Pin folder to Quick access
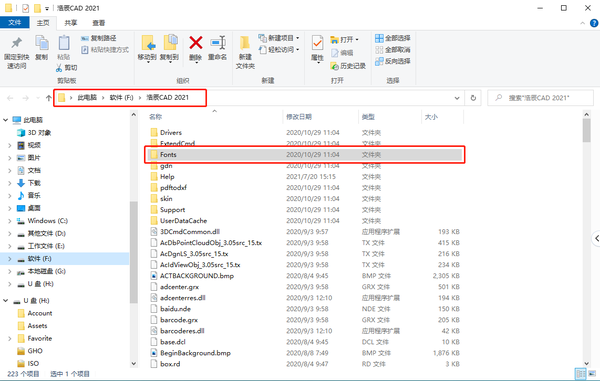Viewport: 600px width, 381px height. point(16,53)
